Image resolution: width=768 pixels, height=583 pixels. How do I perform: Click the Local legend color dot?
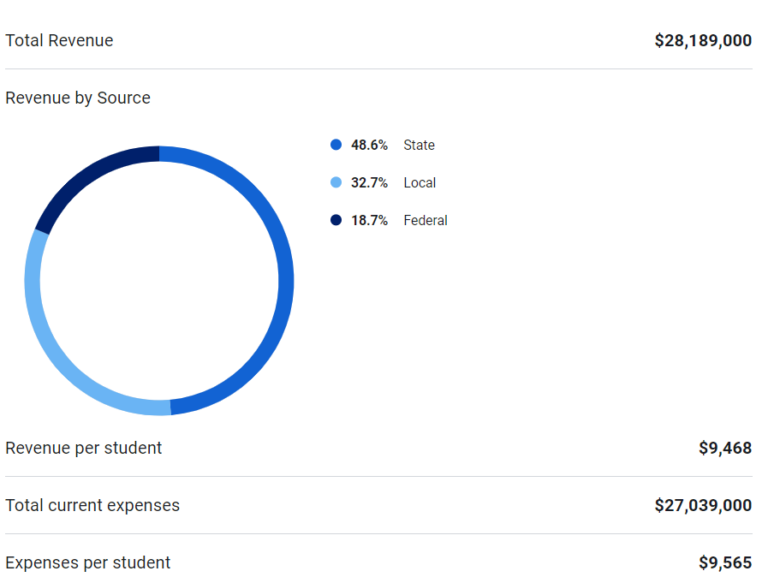(x=336, y=182)
